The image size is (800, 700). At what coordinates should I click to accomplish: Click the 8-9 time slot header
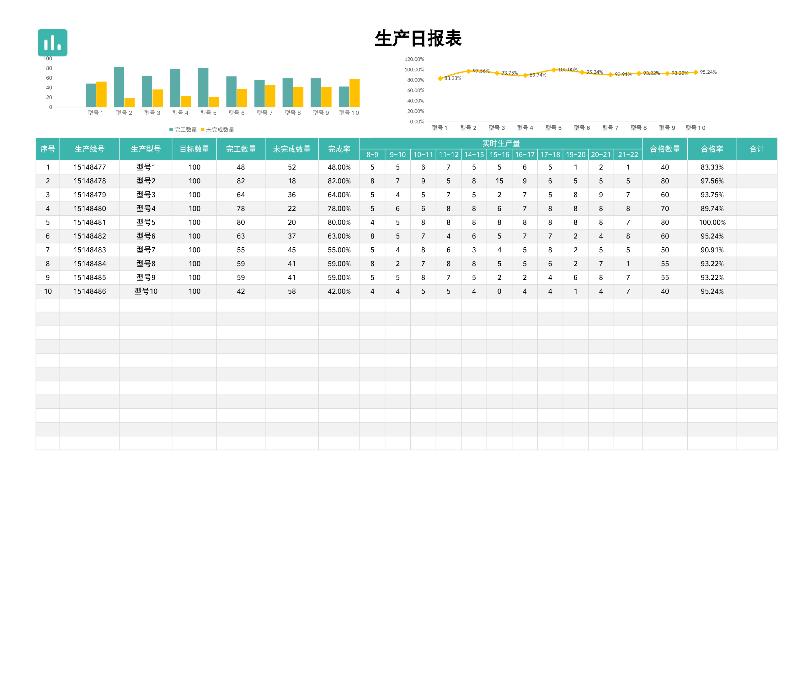(372, 154)
